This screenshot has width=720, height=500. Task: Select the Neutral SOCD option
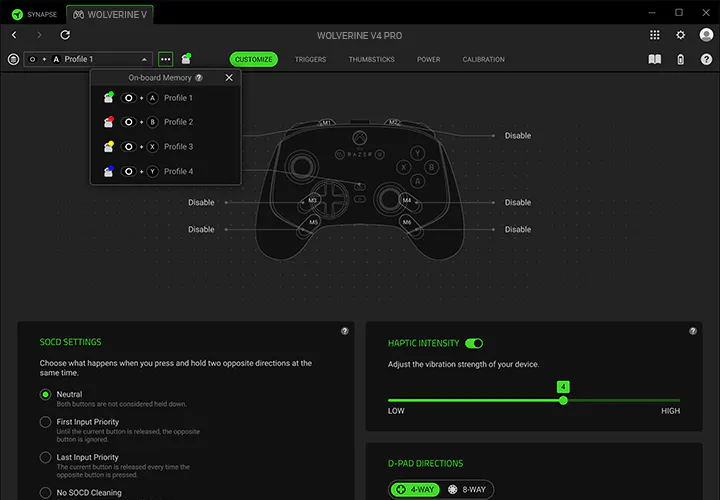[45, 394]
